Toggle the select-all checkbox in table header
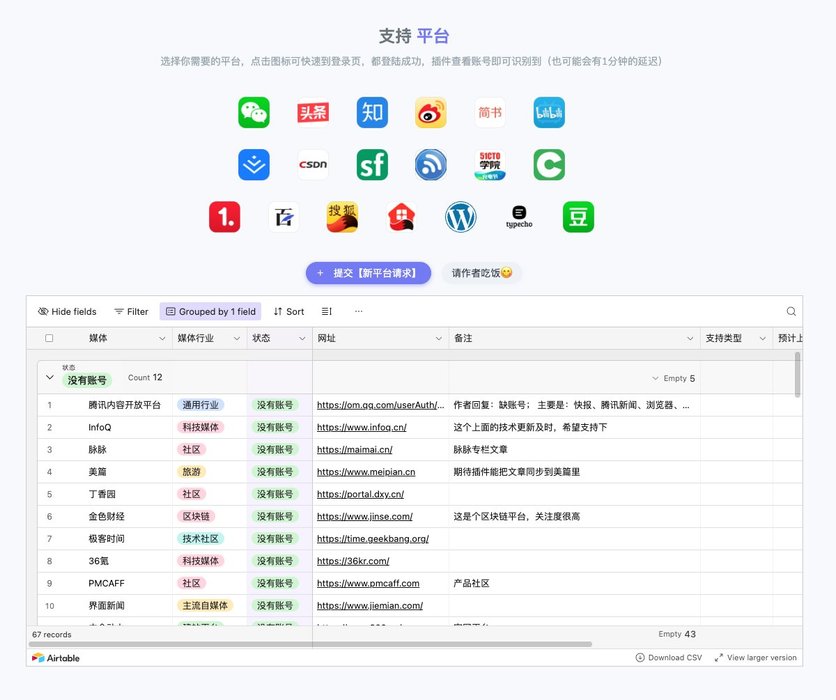The height and width of the screenshot is (700, 836). [x=50, y=338]
